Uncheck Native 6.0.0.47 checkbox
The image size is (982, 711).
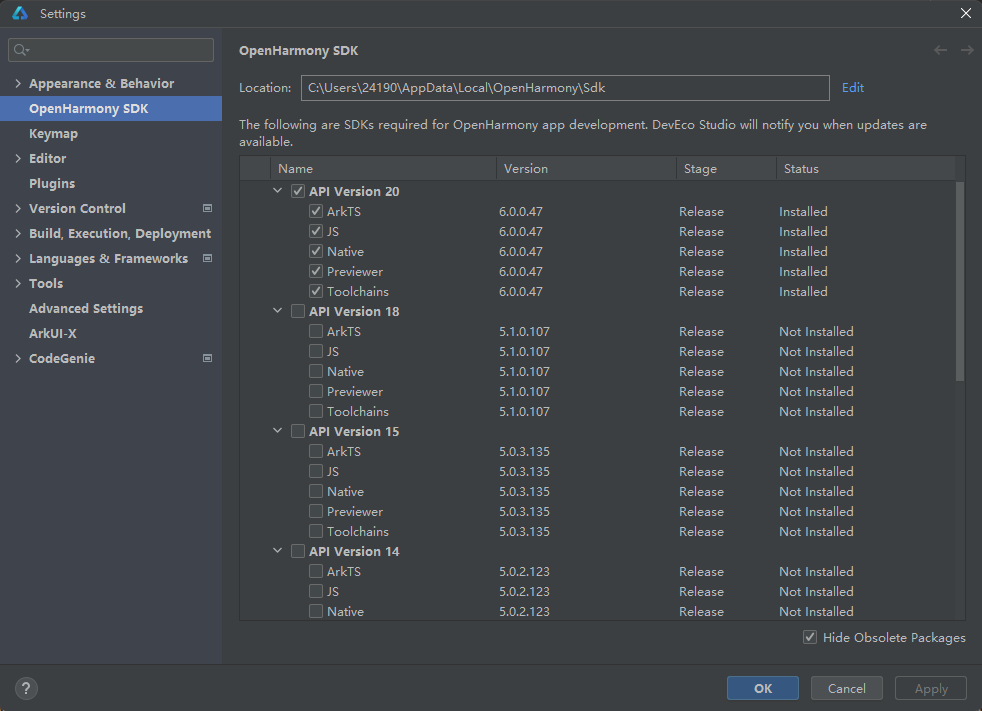316,251
